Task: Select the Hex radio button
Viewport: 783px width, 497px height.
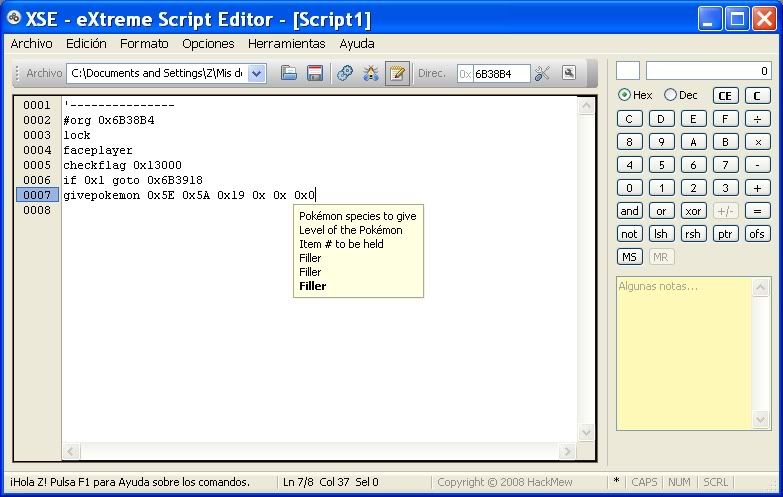Action: [624, 95]
